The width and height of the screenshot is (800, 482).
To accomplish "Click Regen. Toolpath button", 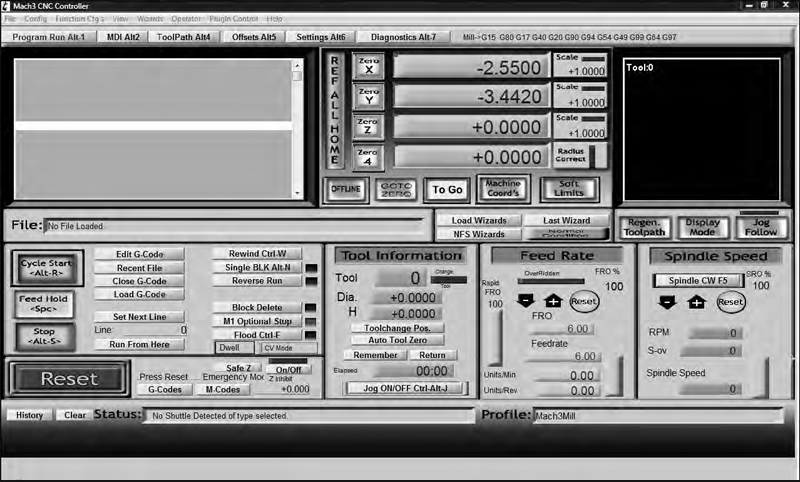I will [644, 227].
